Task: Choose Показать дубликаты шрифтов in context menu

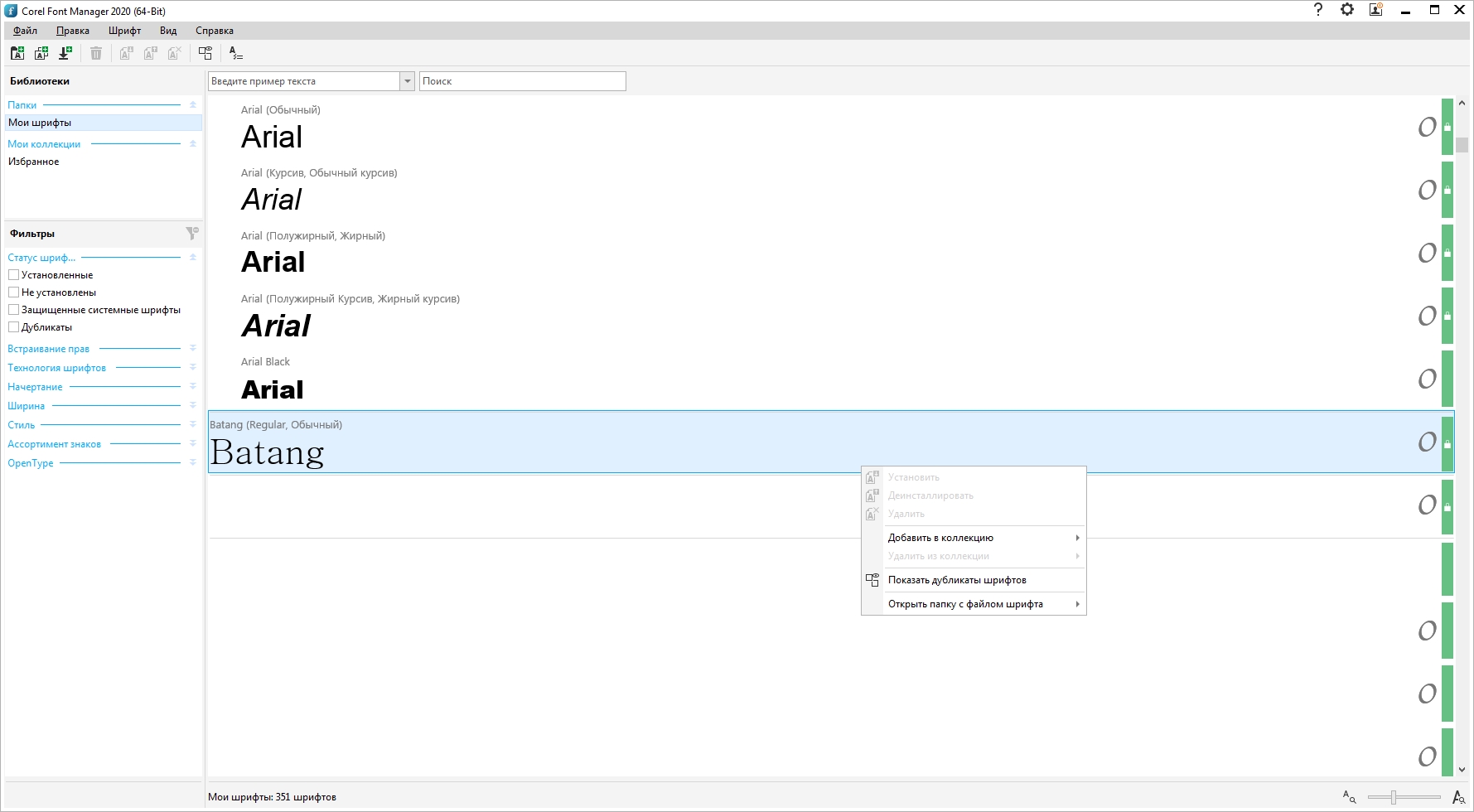Action: tap(974, 580)
